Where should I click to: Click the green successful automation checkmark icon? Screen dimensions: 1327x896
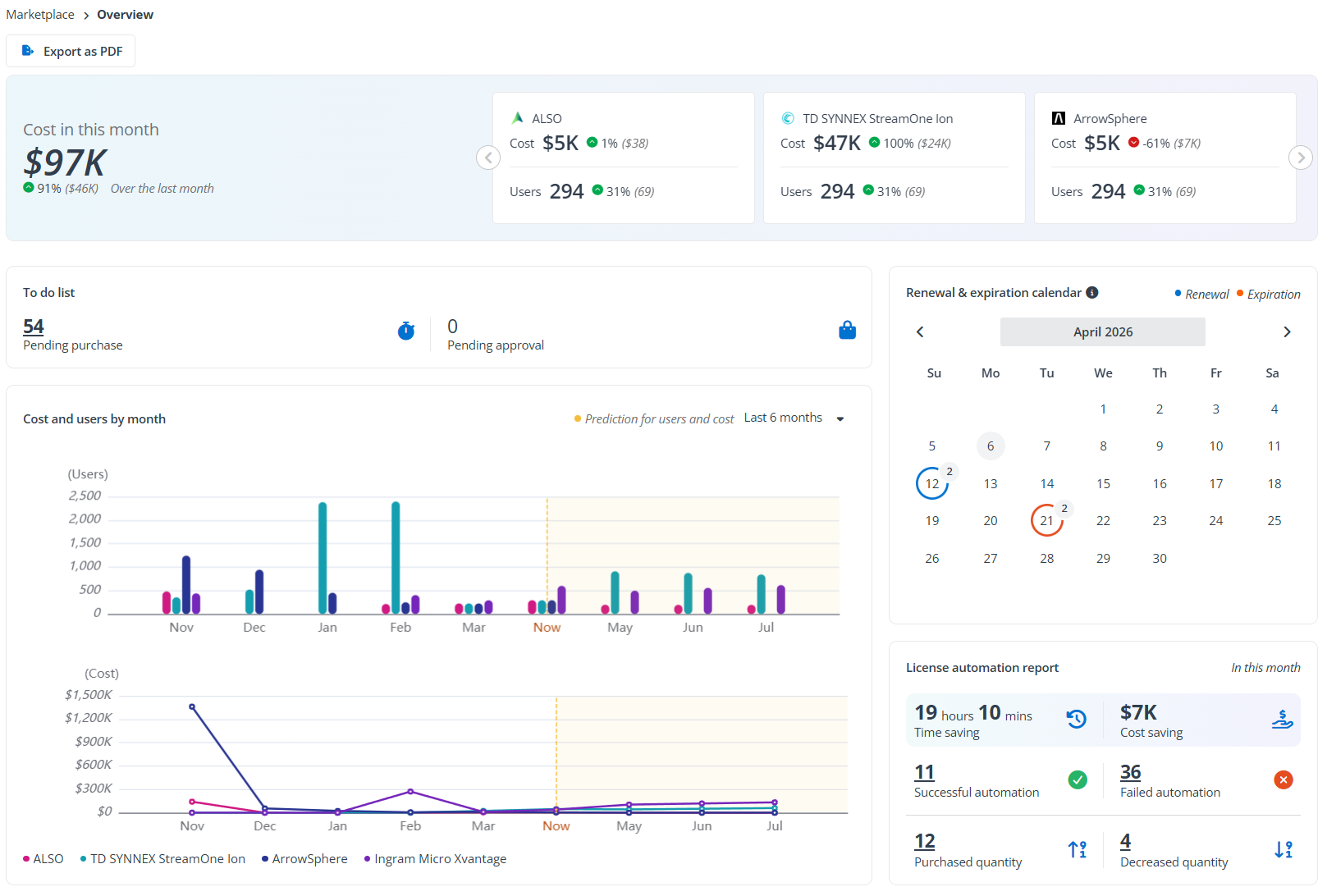1078,780
